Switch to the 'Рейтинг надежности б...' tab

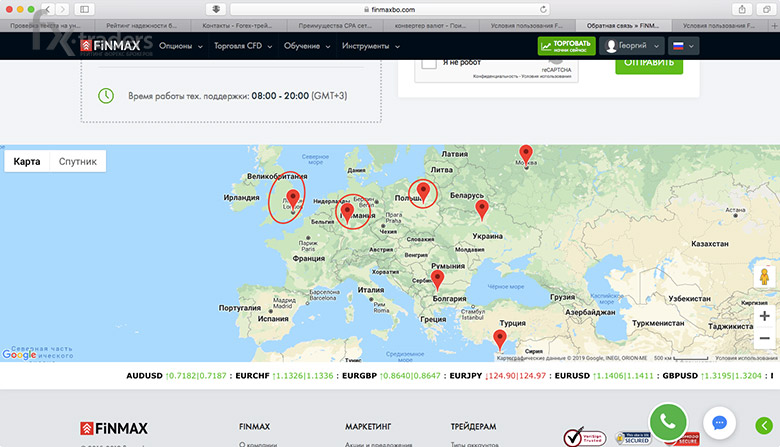click(143, 25)
